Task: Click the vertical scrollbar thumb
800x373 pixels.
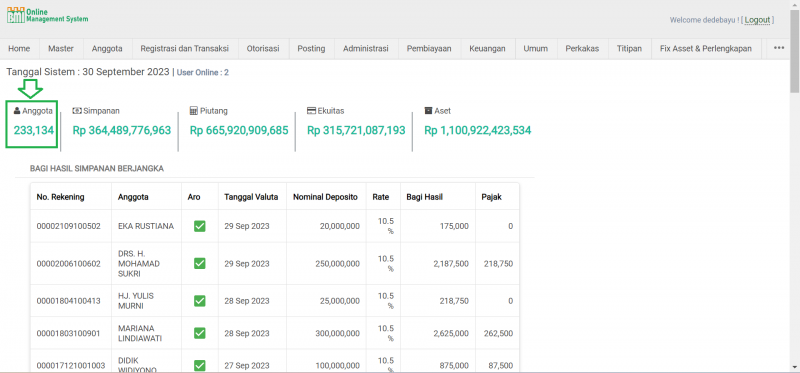Action: [795, 51]
